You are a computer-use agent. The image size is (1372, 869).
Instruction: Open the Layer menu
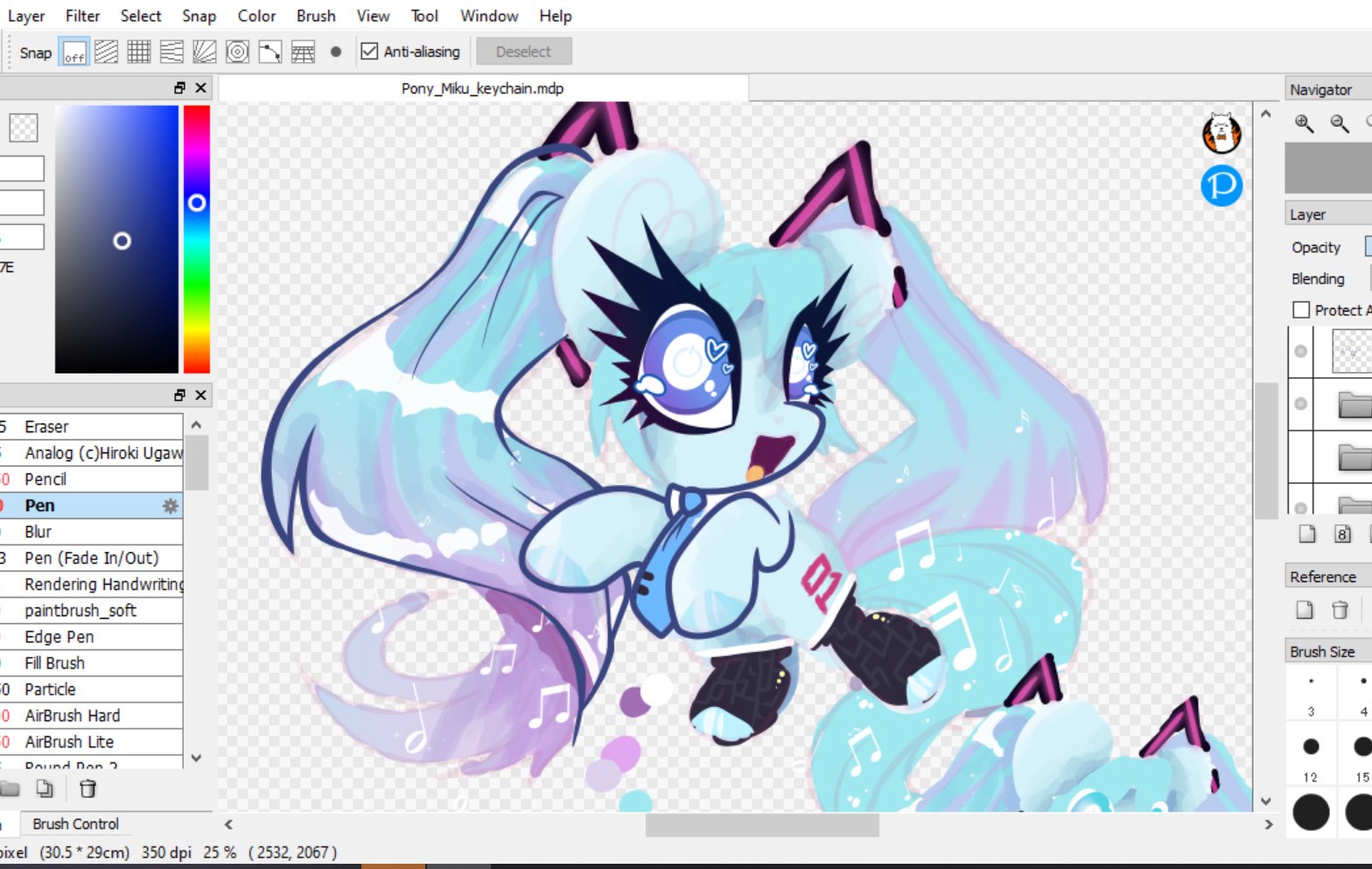tap(26, 16)
